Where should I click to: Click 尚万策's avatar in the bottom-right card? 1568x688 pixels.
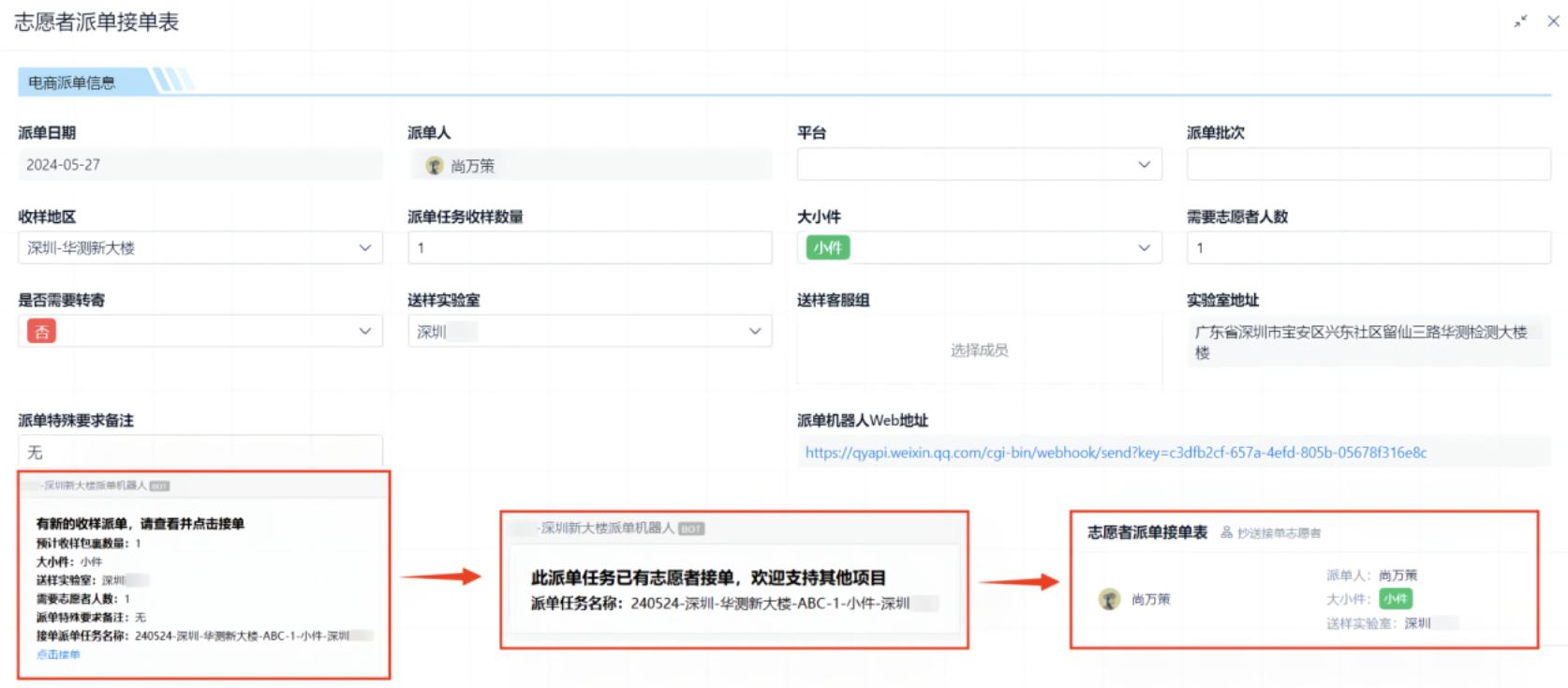point(1109,599)
